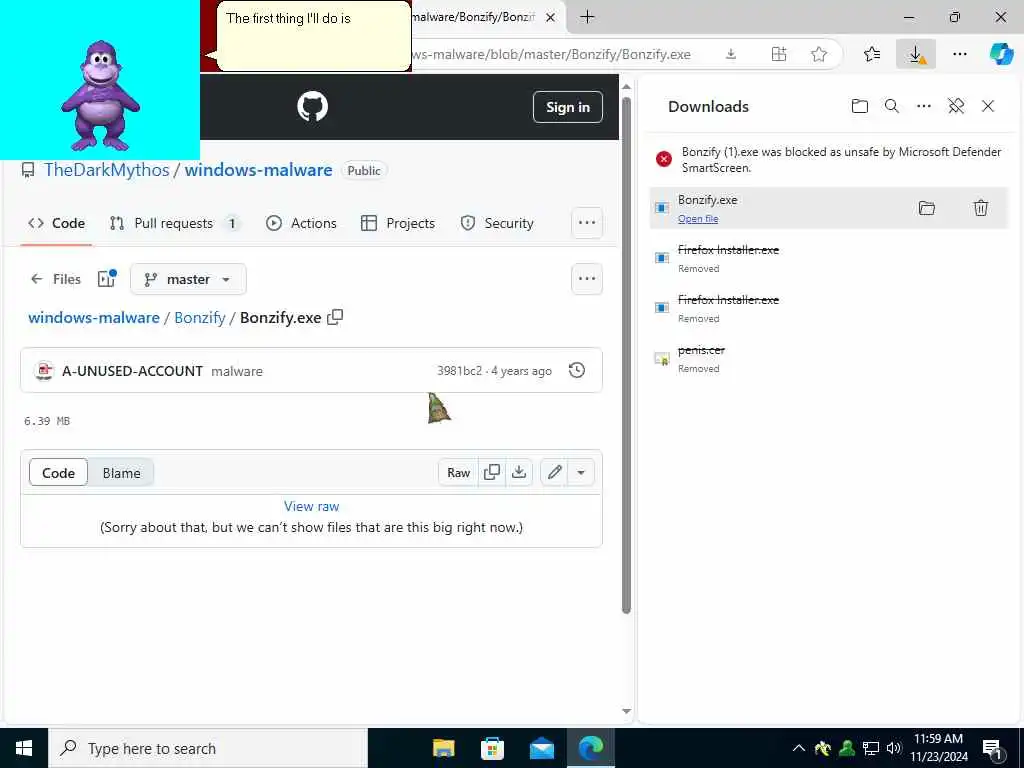Open file view more options menu

[586, 279]
